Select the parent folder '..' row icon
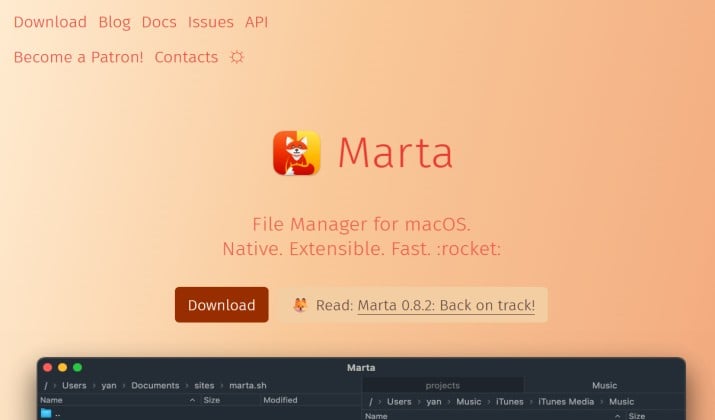The height and width of the screenshot is (420, 715). tap(46, 414)
